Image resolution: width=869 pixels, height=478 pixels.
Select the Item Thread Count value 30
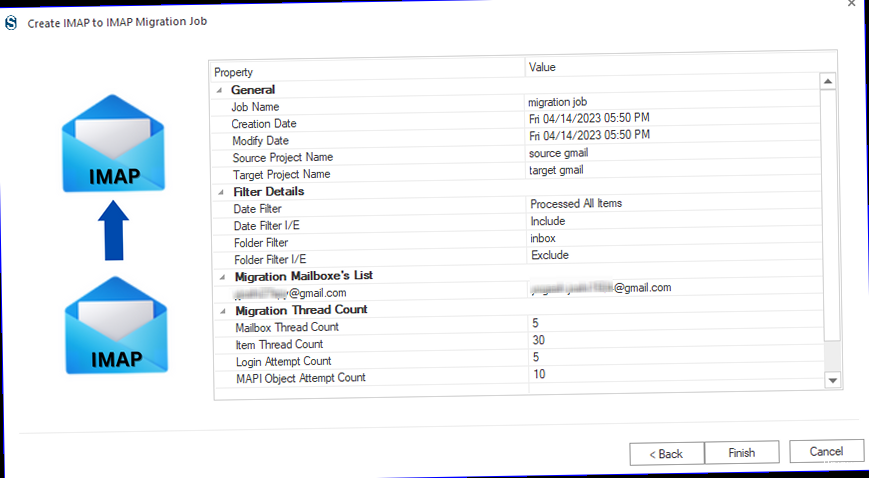pos(540,341)
